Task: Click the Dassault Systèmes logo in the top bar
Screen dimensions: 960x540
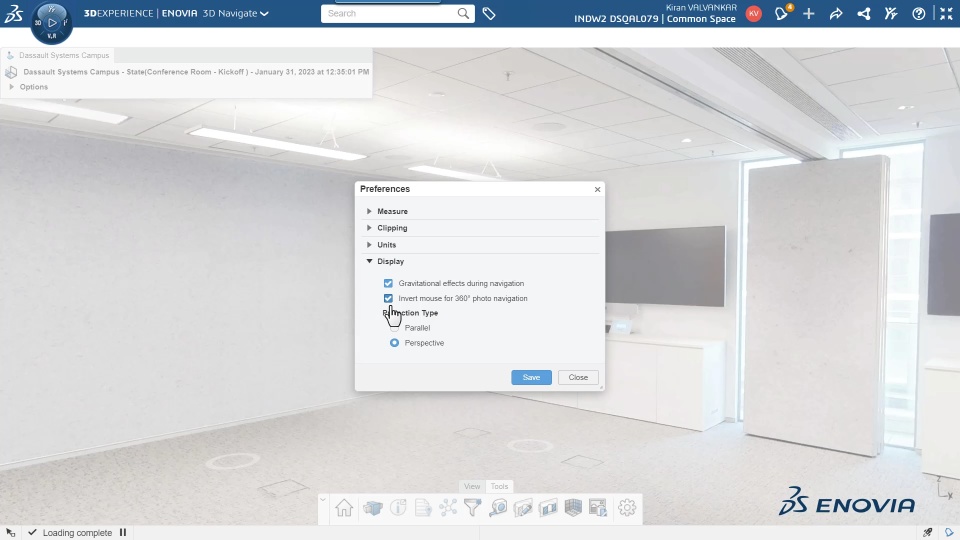Action: (13, 13)
